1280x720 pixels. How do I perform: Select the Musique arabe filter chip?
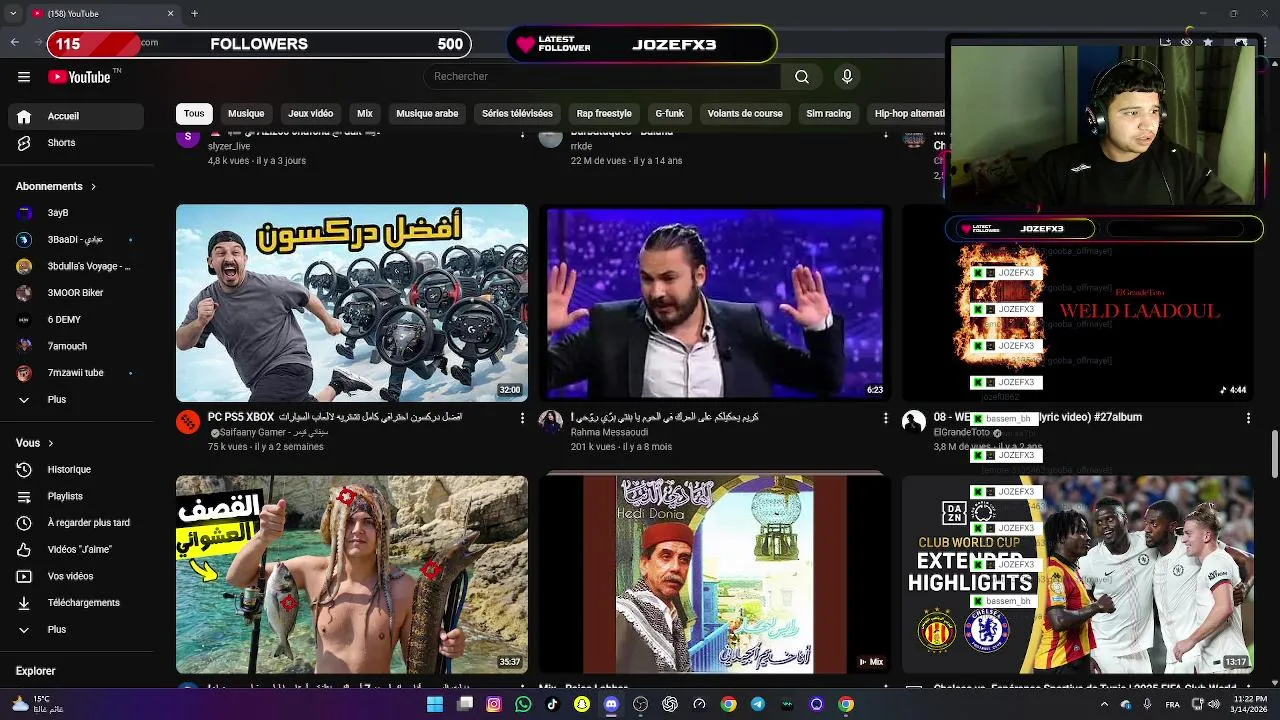point(427,114)
